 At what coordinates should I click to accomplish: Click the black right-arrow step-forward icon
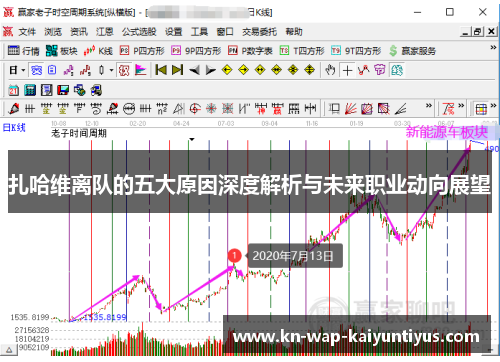point(211,70)
